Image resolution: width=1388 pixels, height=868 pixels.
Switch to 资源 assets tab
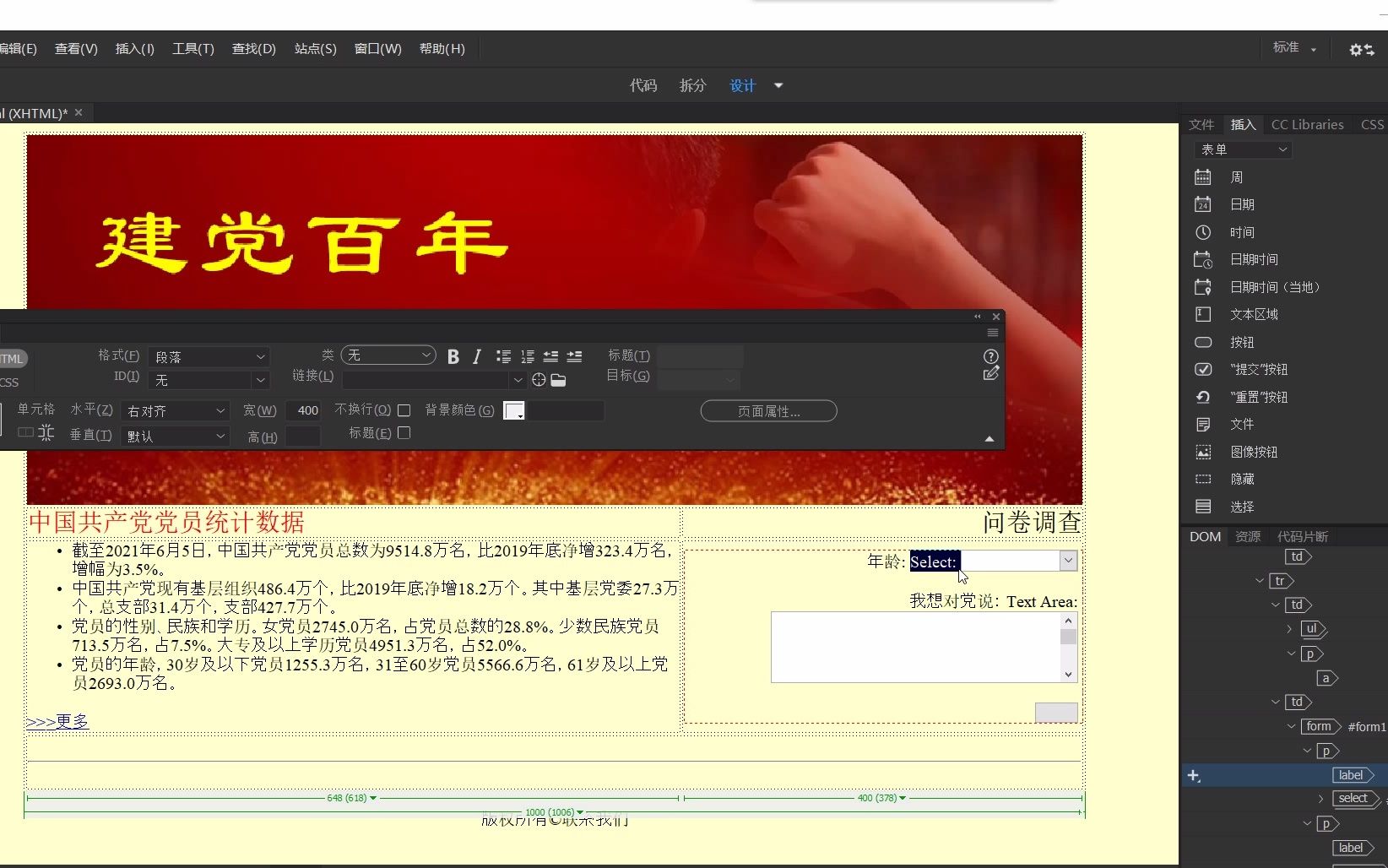coord(1248,536)
